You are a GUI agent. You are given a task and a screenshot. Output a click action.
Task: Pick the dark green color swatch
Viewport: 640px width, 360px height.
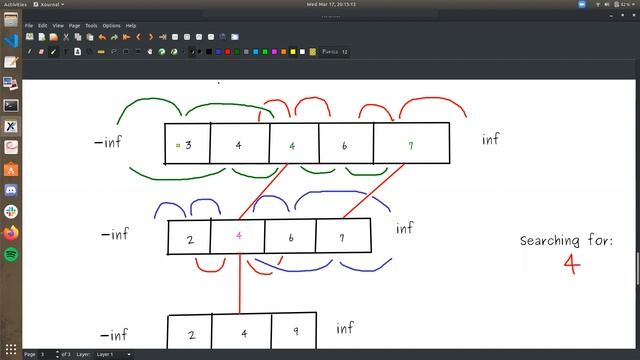237,52
